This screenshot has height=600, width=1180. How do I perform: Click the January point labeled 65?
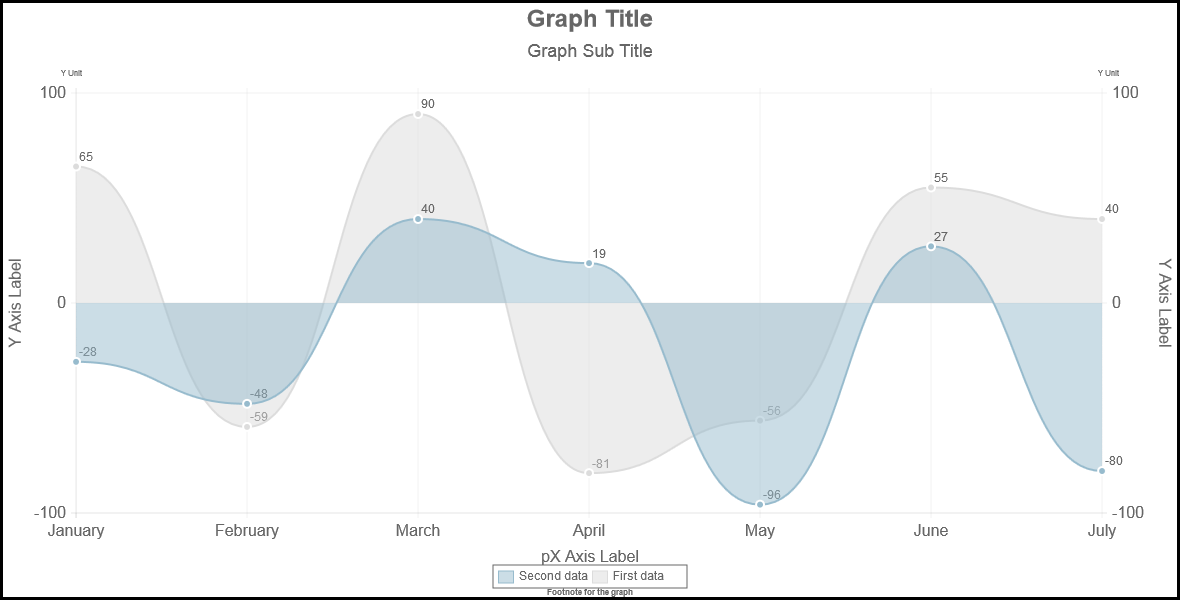point(76,166)
